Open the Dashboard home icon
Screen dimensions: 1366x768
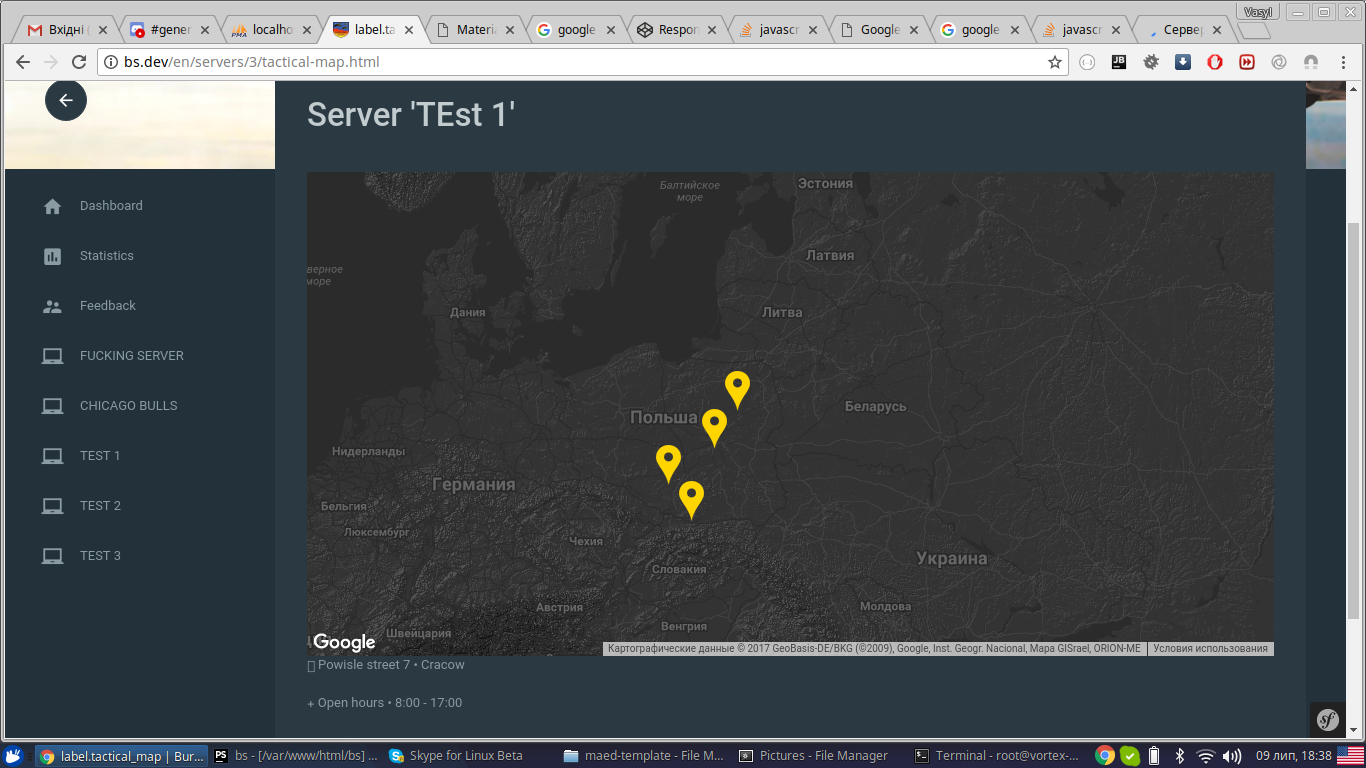pos(53,206)
